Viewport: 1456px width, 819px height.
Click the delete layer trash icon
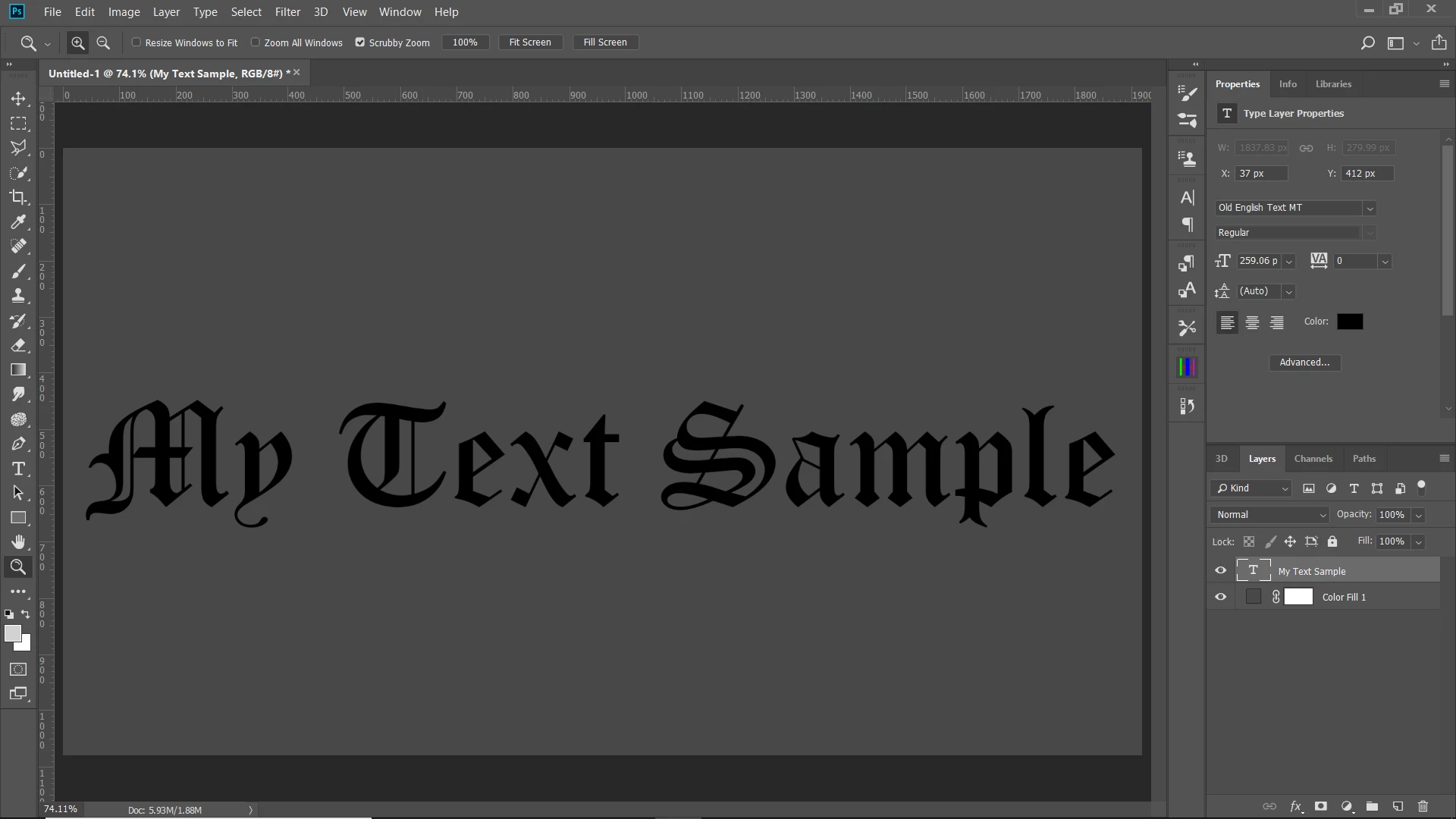coord(1423,806)
